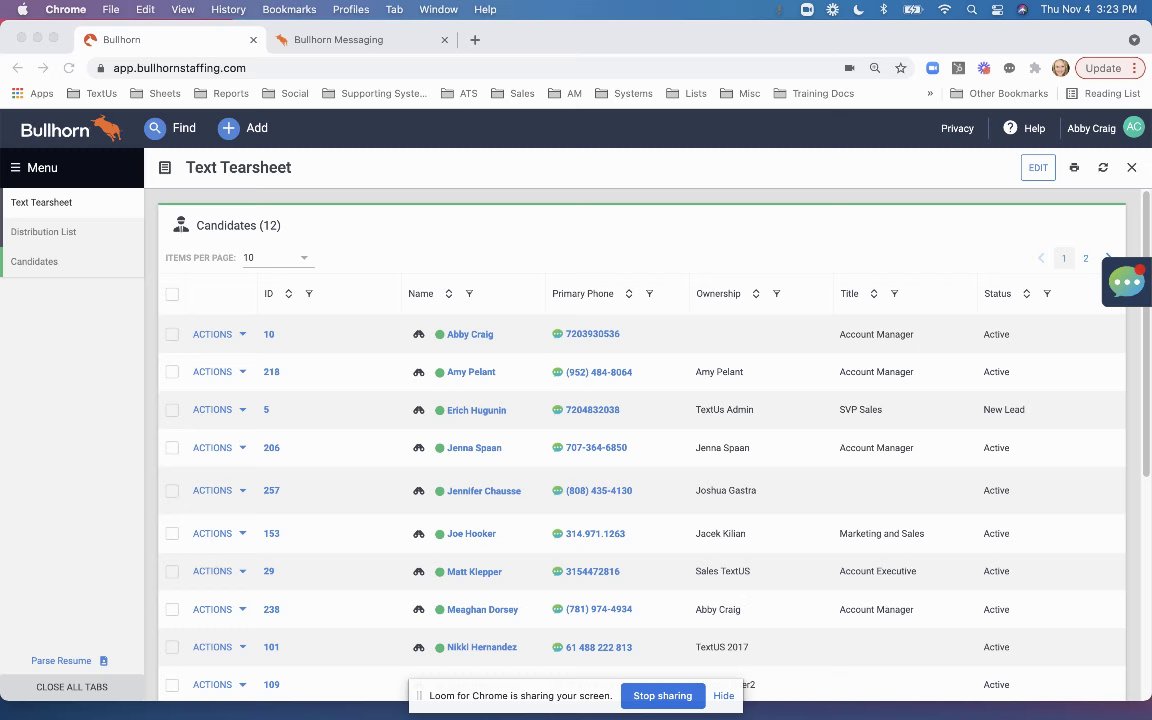The height and width of the screenshot is (720, 1152).
Task: Filter the Status column
Action: 1047,294
